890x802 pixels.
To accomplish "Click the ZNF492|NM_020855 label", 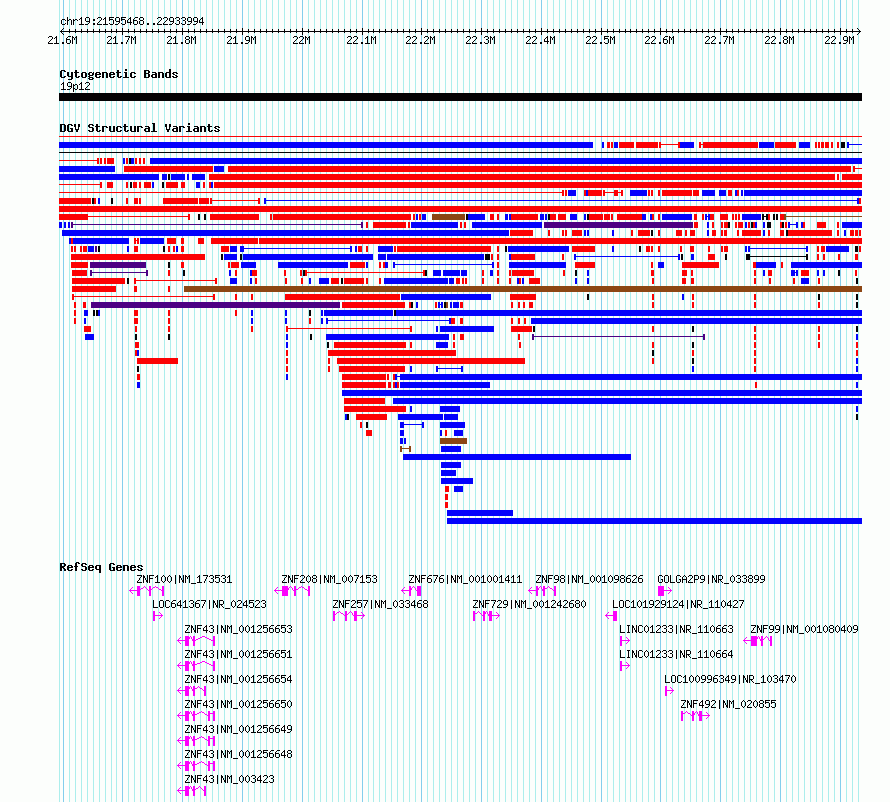I will [728, 704].
